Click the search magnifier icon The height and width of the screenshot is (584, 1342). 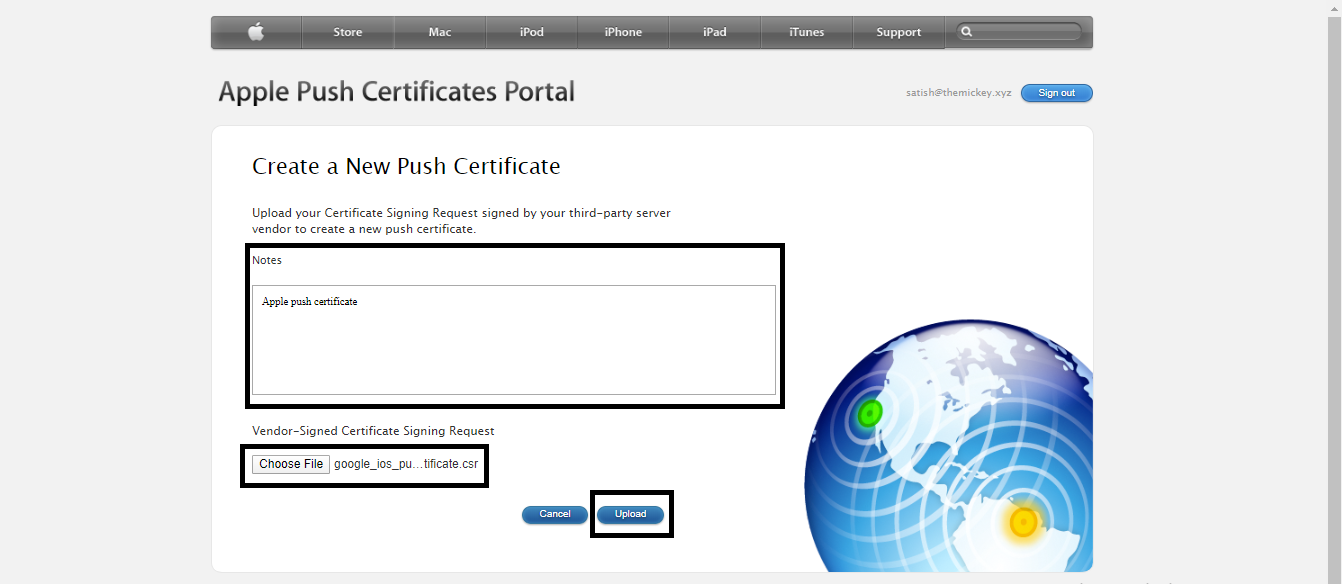coord(967,32)
